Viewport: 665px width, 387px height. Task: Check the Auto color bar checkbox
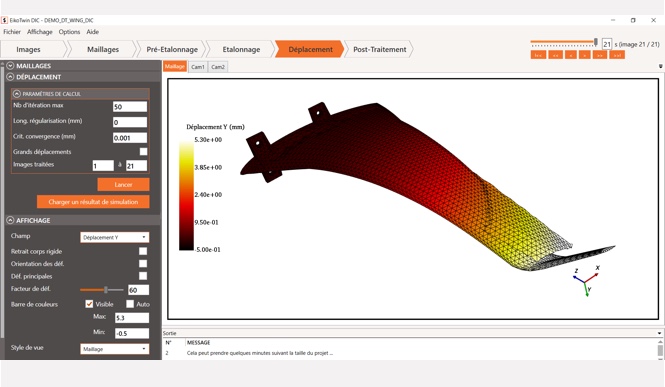pos(130,304)
